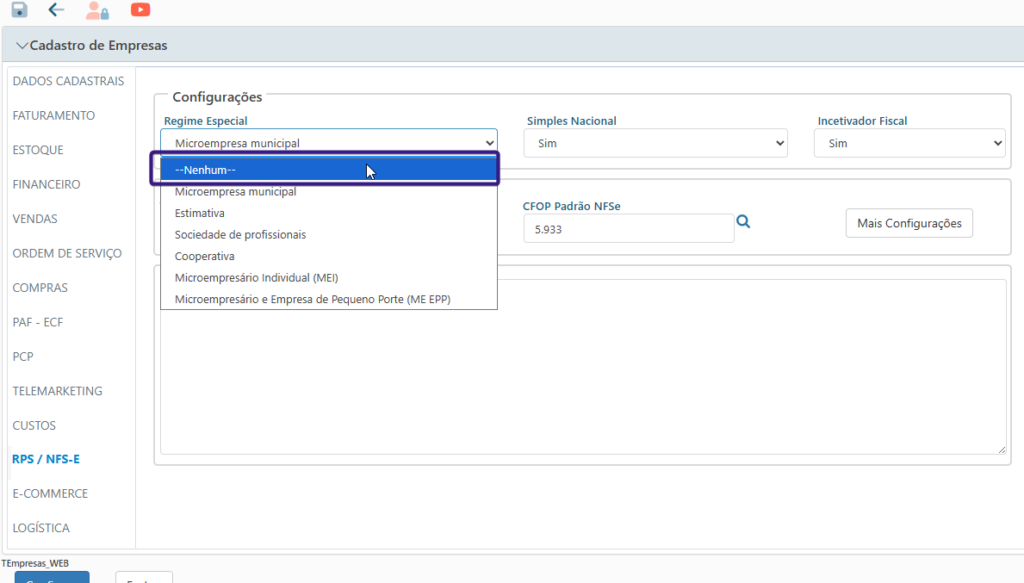
Task: Open the E-Commerce sidebar tab
Action: point(50,494)
